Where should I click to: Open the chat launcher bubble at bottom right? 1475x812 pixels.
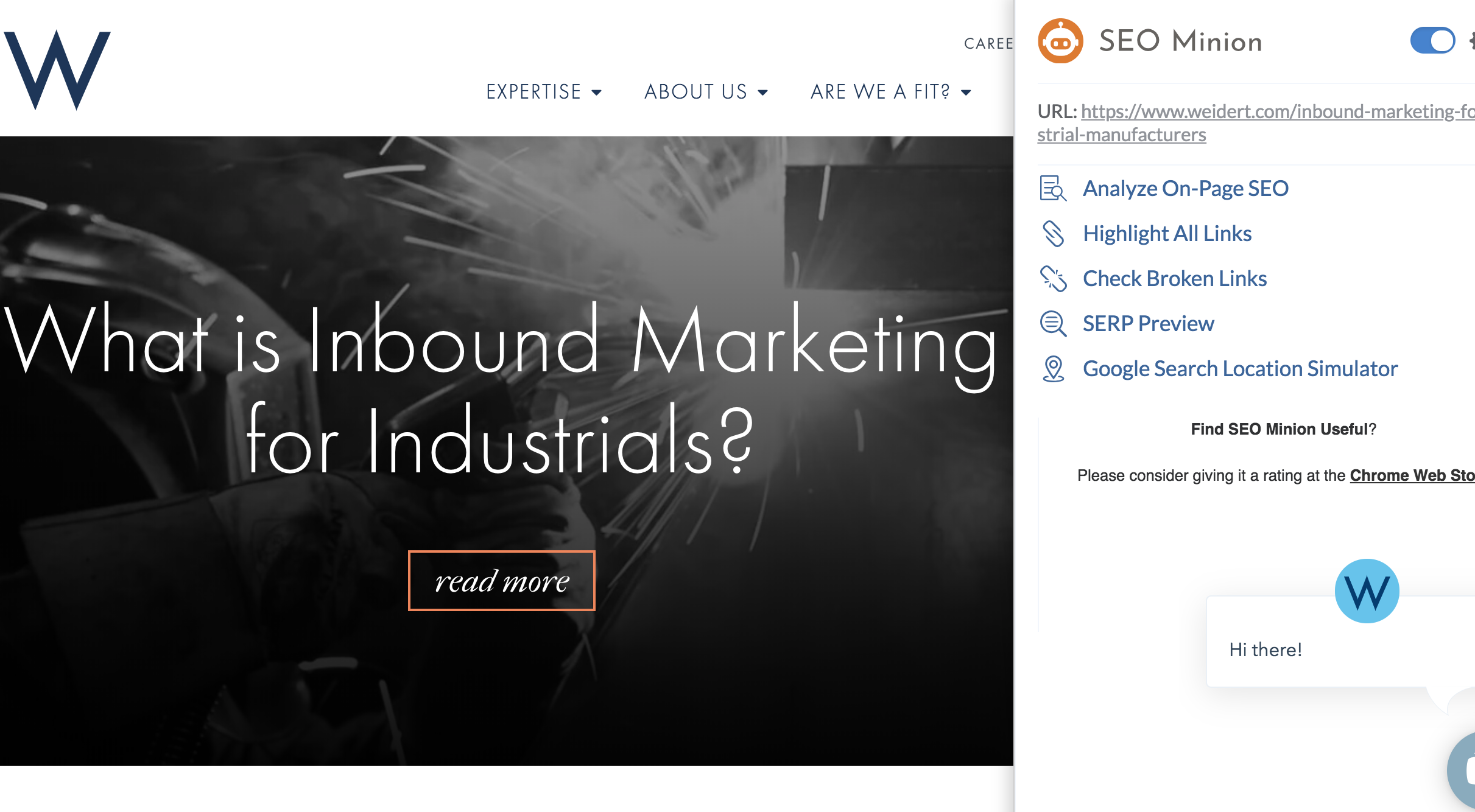pos(1463,771)
